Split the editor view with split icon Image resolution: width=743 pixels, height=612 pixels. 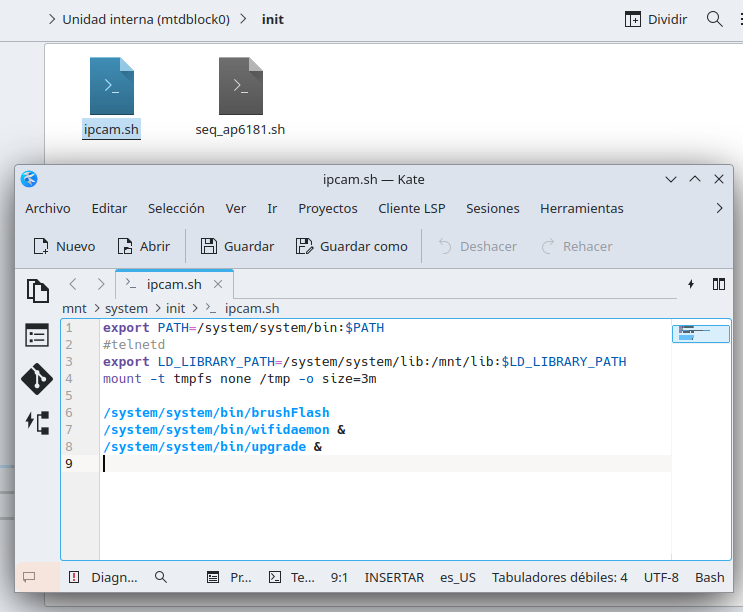(718, 284)
